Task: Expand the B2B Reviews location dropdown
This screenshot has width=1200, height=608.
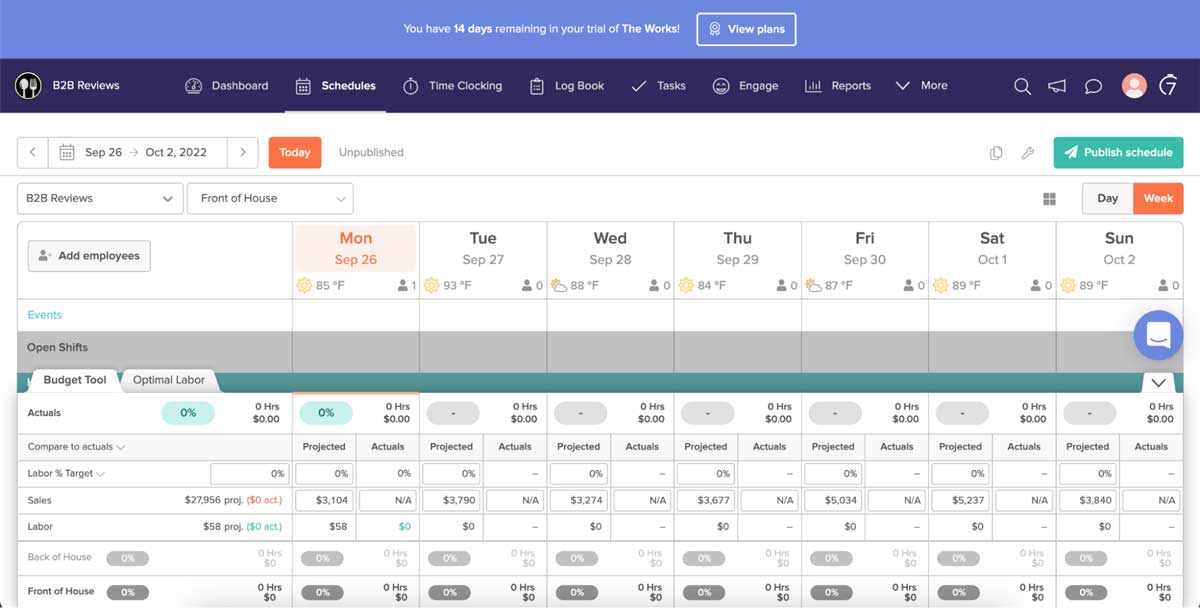Action: (x=99, y=198)
